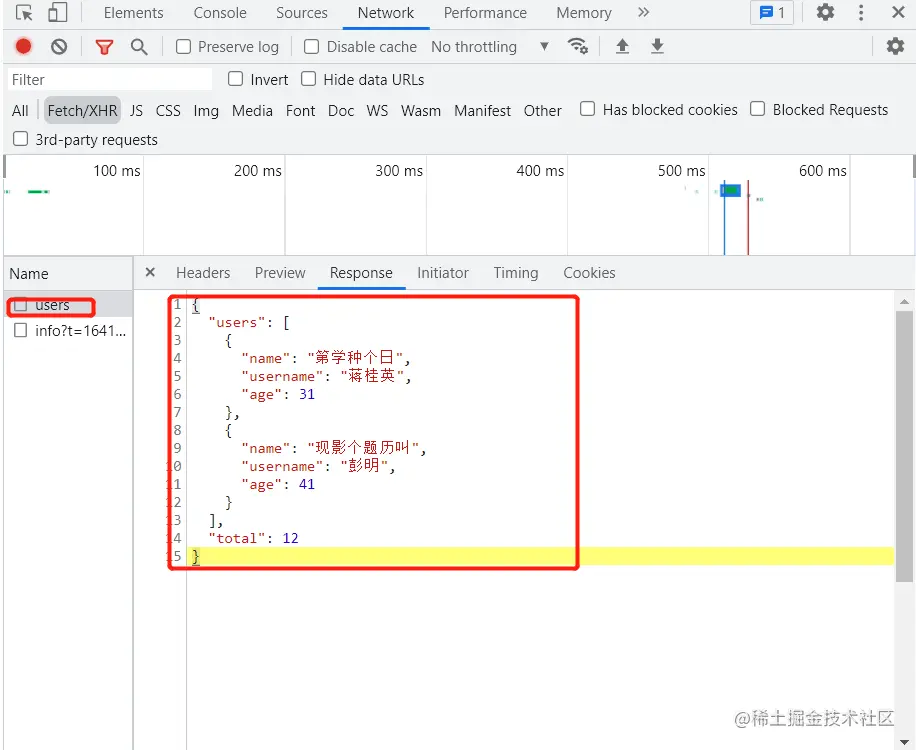Open the Initiator detail tab
This screenshot has width=916, height=750.
point(442,273)
